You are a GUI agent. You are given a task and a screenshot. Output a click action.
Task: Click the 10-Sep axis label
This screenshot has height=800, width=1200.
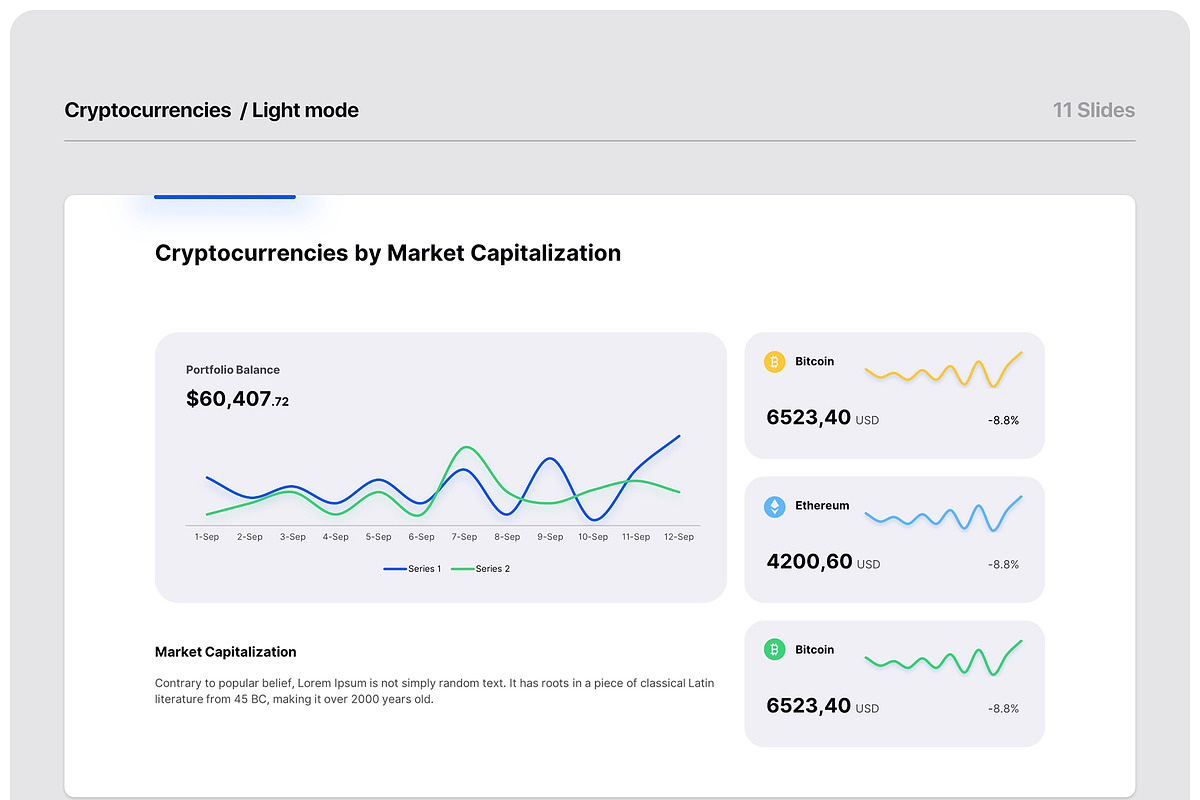pyautogui.click(x=593, y=537)
